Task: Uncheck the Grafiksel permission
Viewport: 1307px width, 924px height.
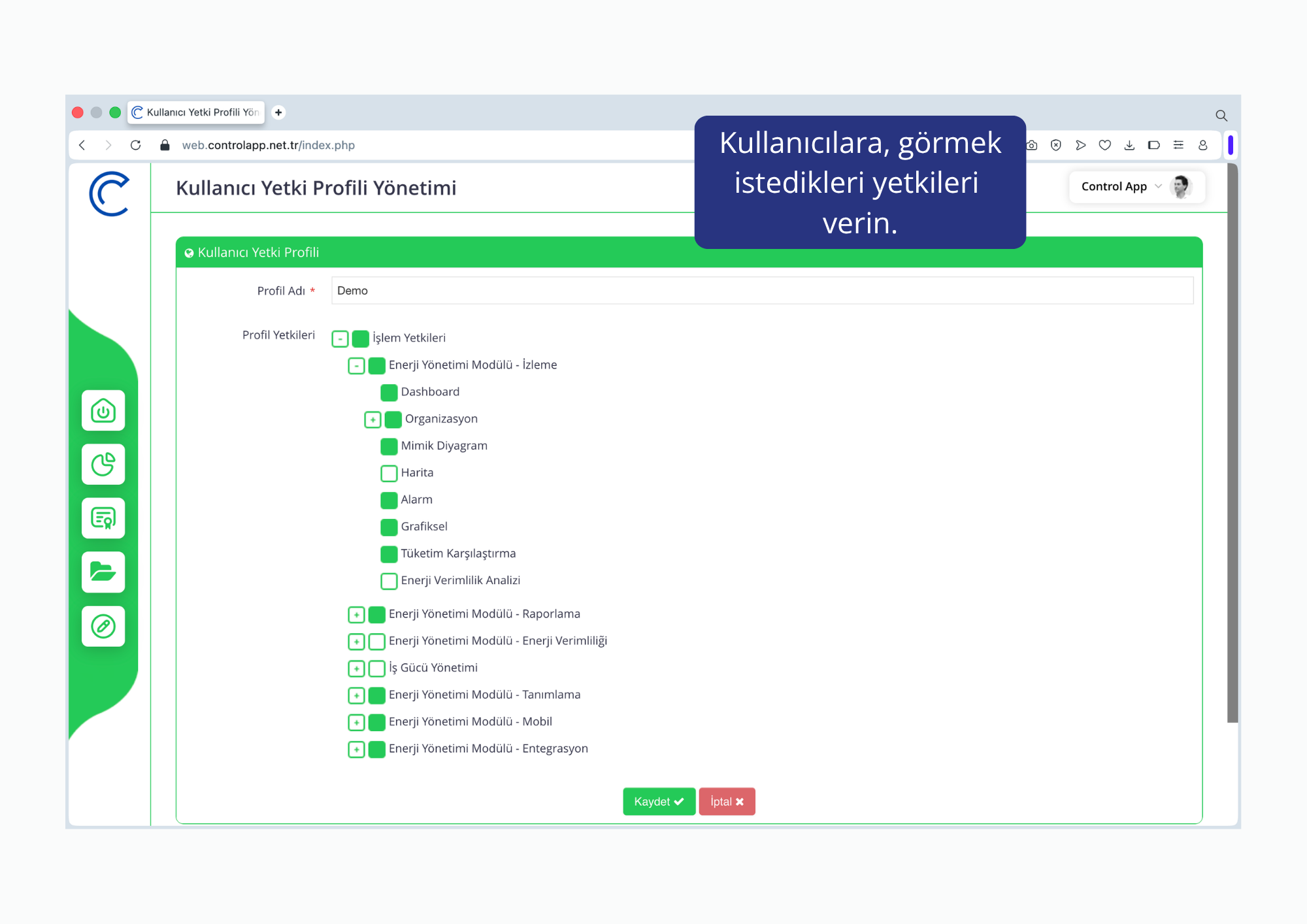Action: pos(389,527)
